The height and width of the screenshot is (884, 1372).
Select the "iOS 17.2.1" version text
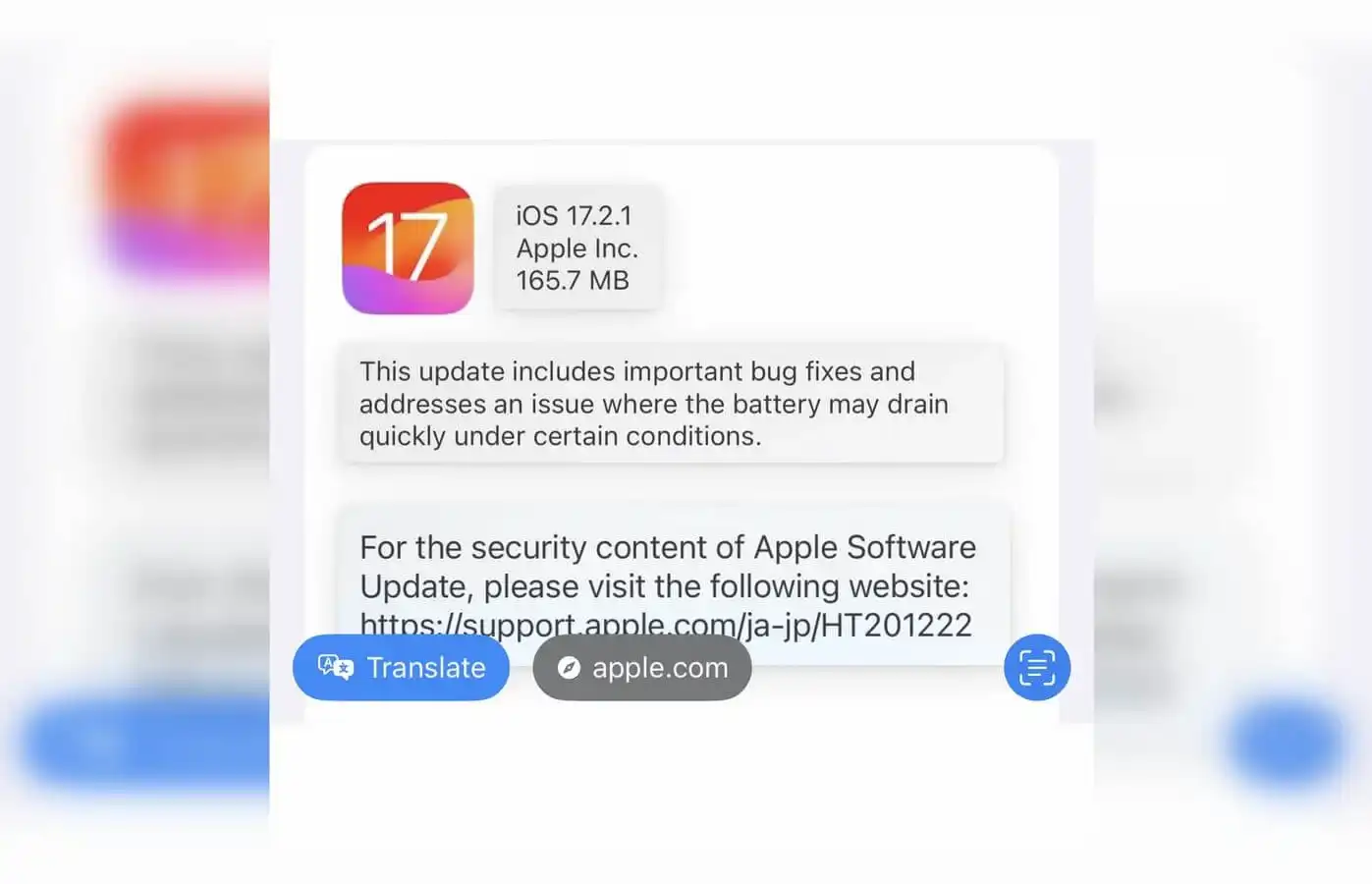(x=574, y=216)
